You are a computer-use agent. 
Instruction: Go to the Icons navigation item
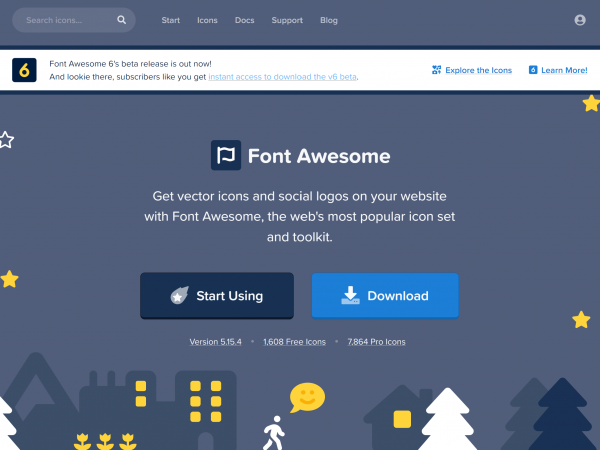click(x=207, y=20)
